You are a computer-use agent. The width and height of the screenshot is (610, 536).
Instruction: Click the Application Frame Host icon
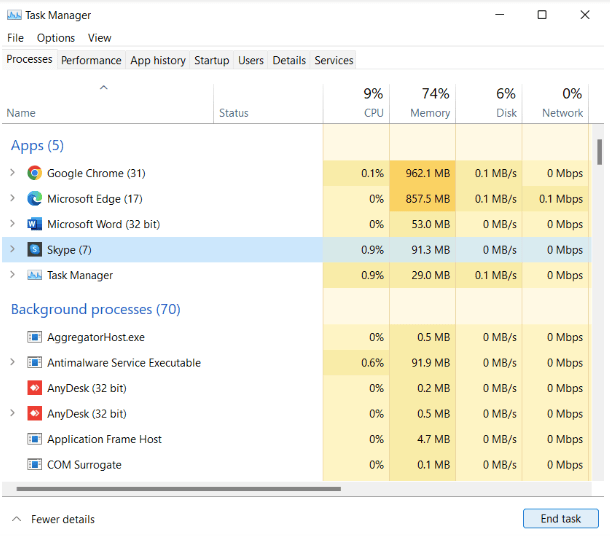[x=35, y=439]
